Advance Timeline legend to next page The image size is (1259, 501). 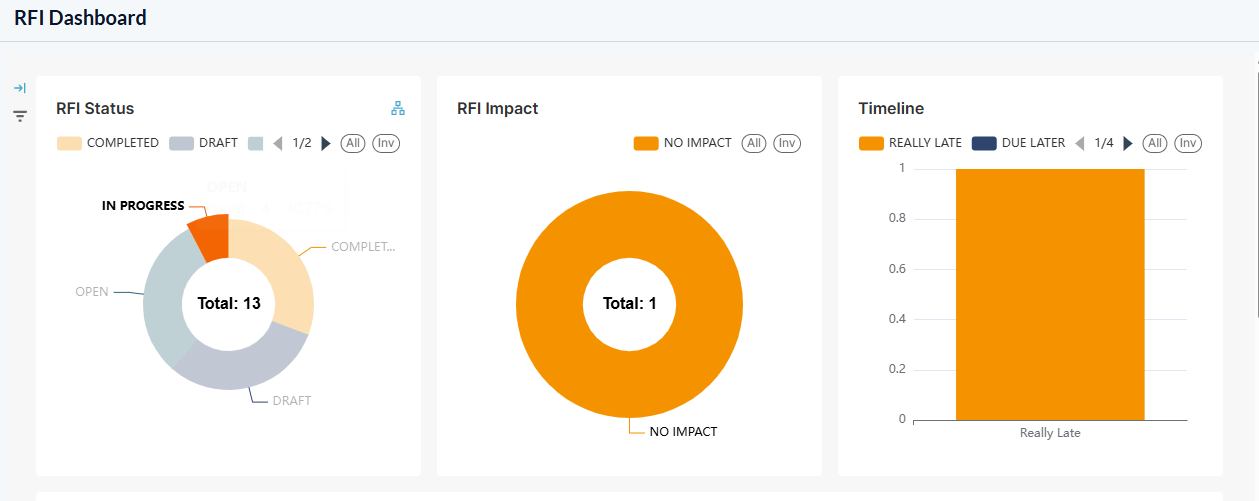[x=1128, y=143]
